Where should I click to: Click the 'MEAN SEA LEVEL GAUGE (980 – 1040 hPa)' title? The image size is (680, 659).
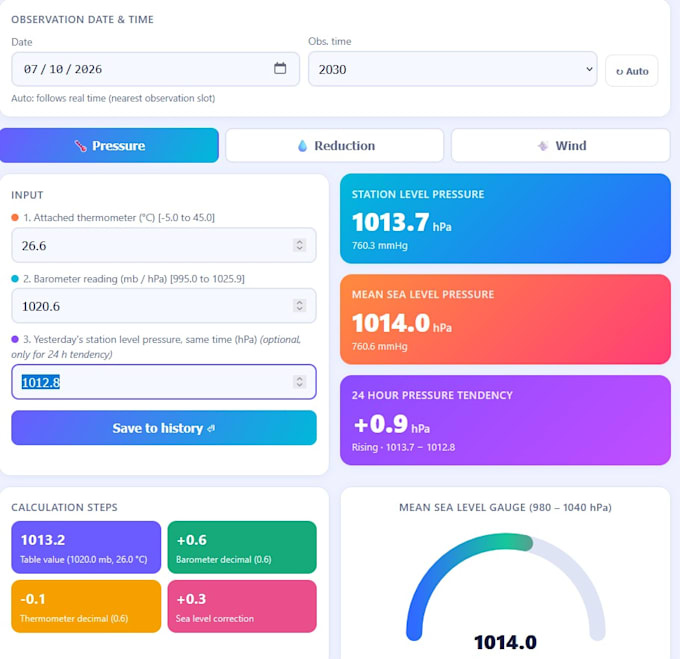(505, 507)
